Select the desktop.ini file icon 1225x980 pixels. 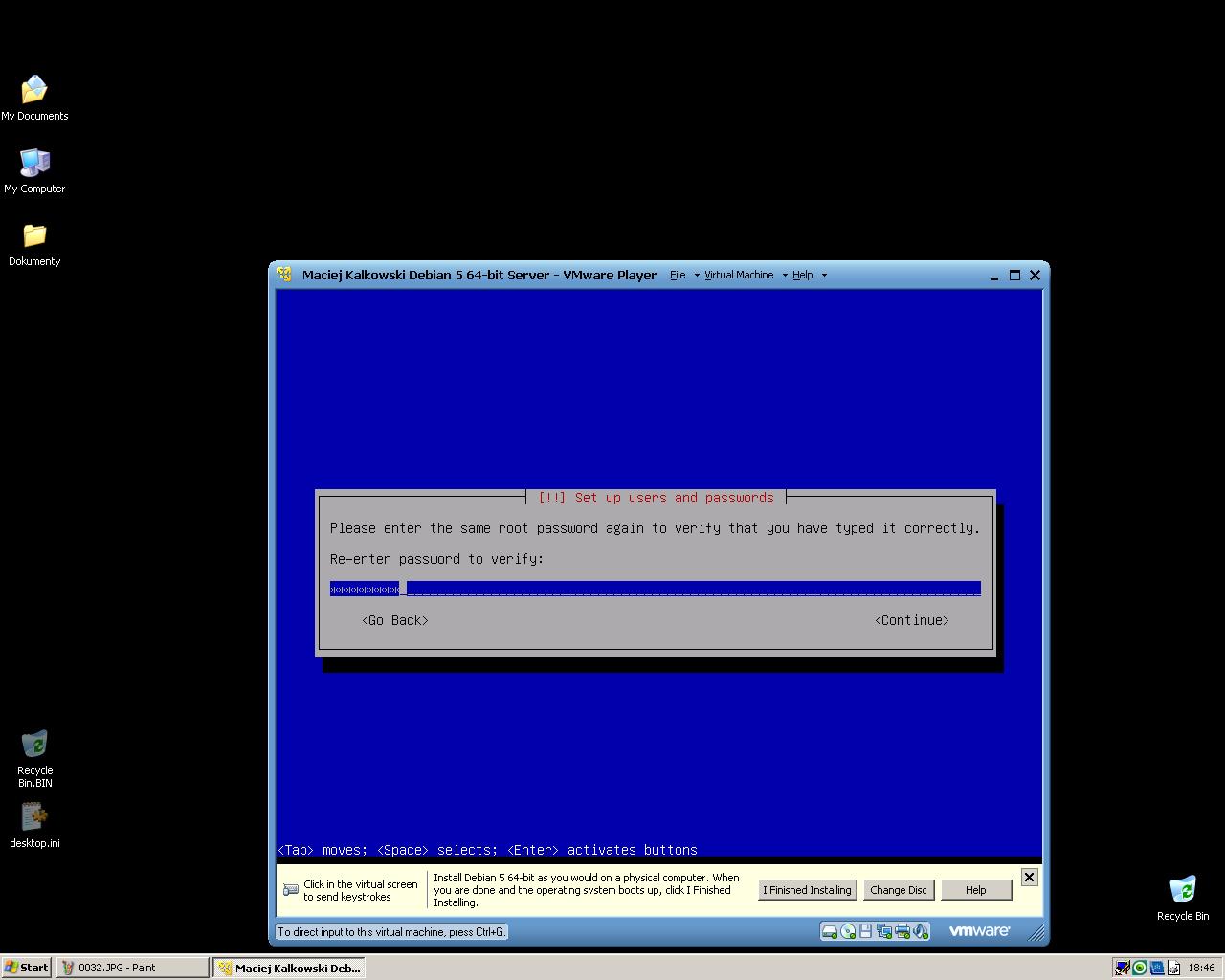[x=34, y=826]
